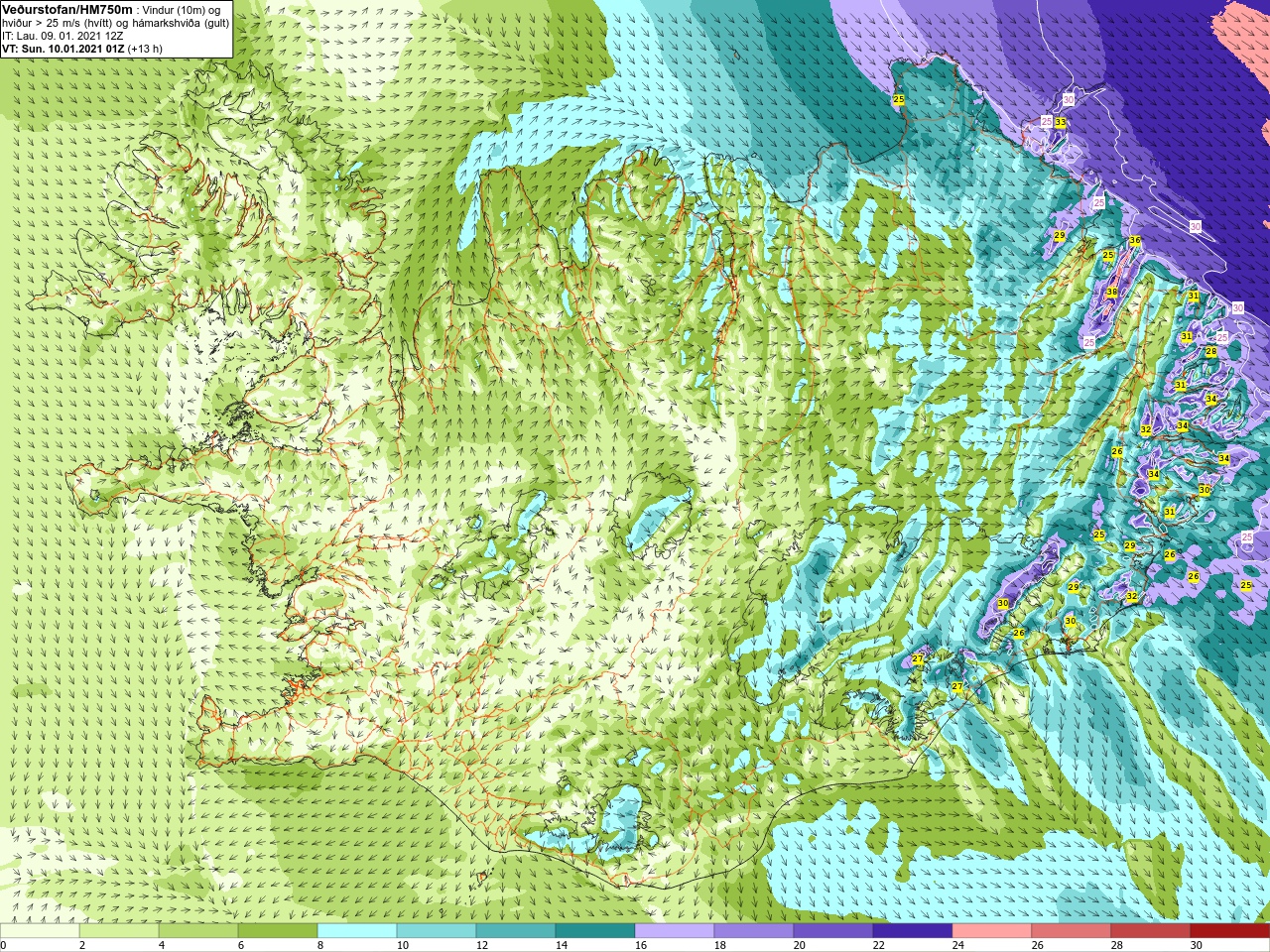
Task: Select the 2–4 m/s pale green legend swatch
Action: [119, 931]
